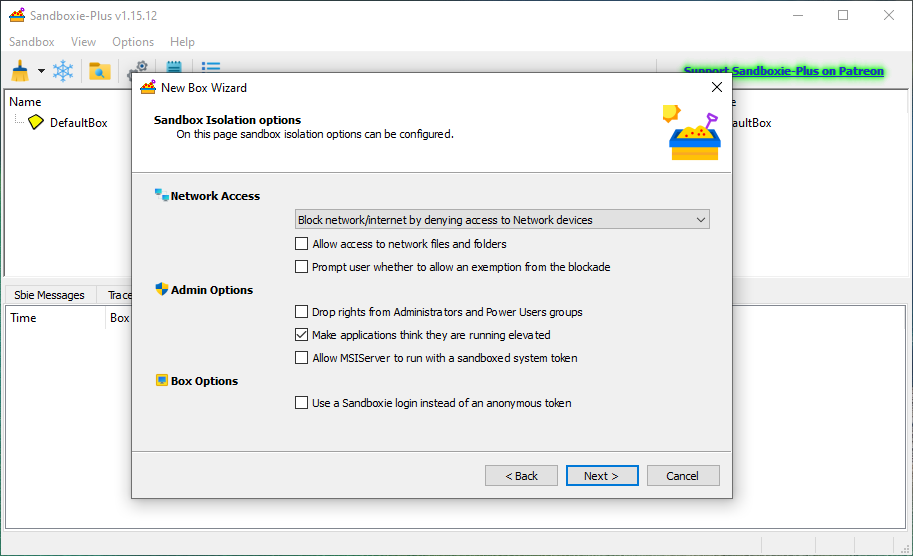
Task: Switch to the Sbie Messages tab
Action: [x=49, y=295]
